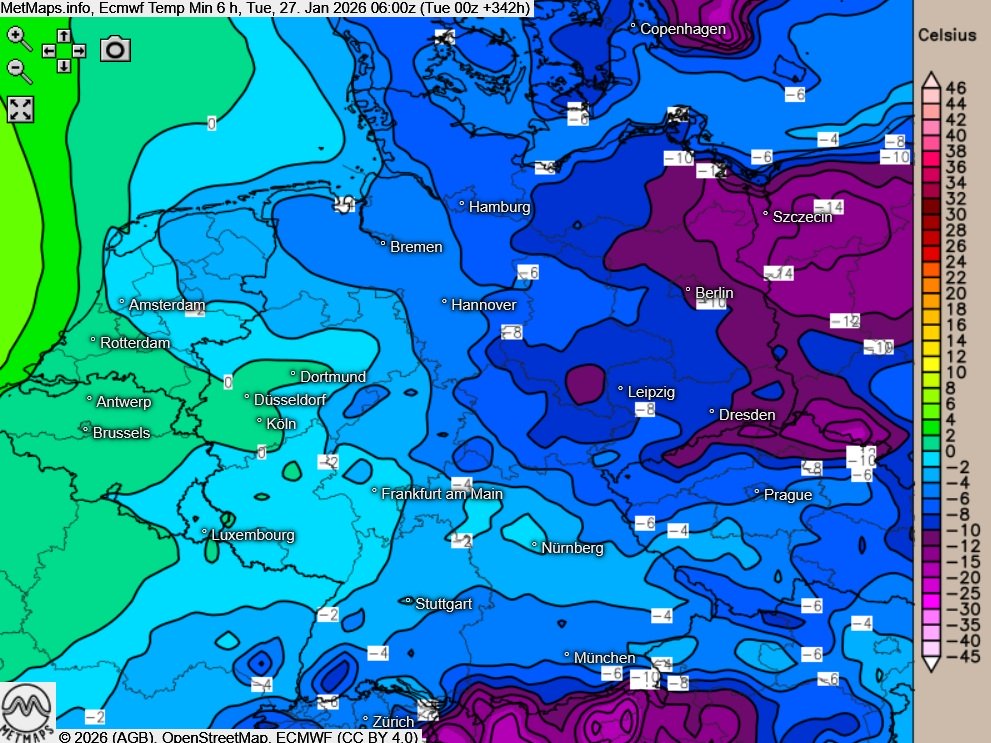Click the München city label

(604, 658)
